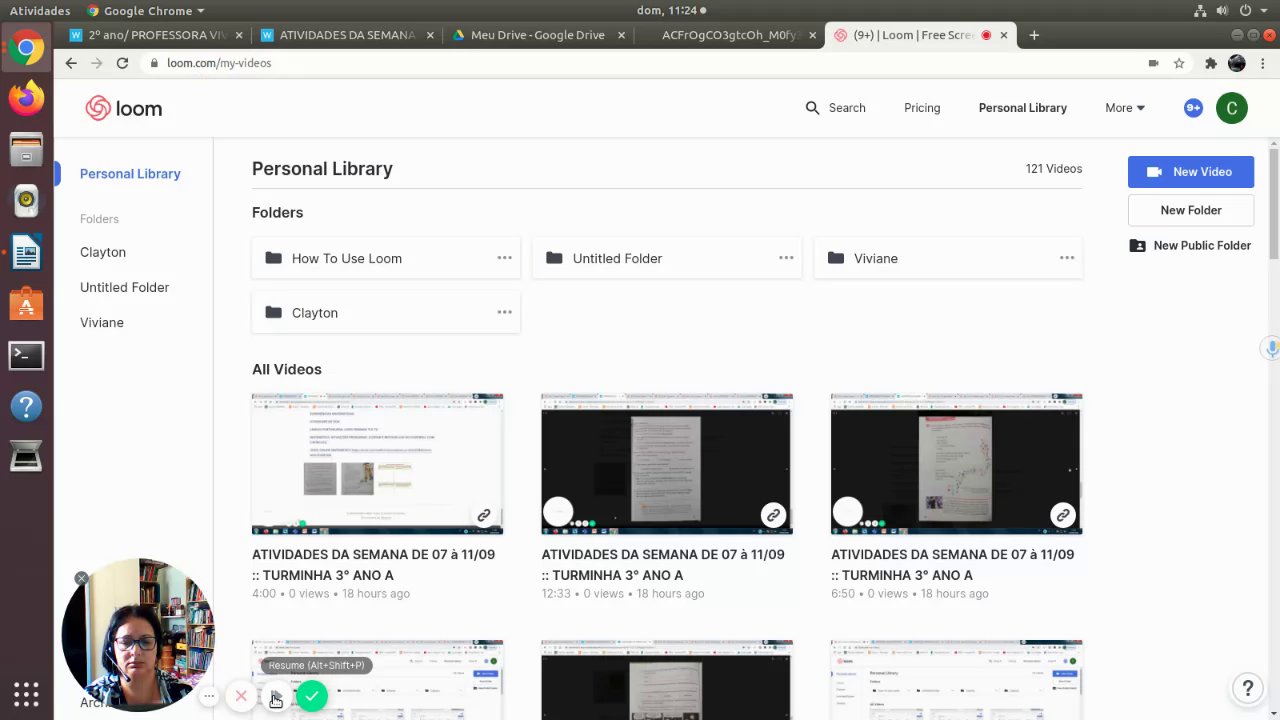This screenshot has height=720, width=1280.
Task: Open options for Untitled Folder card
Action: pos(786,258)
